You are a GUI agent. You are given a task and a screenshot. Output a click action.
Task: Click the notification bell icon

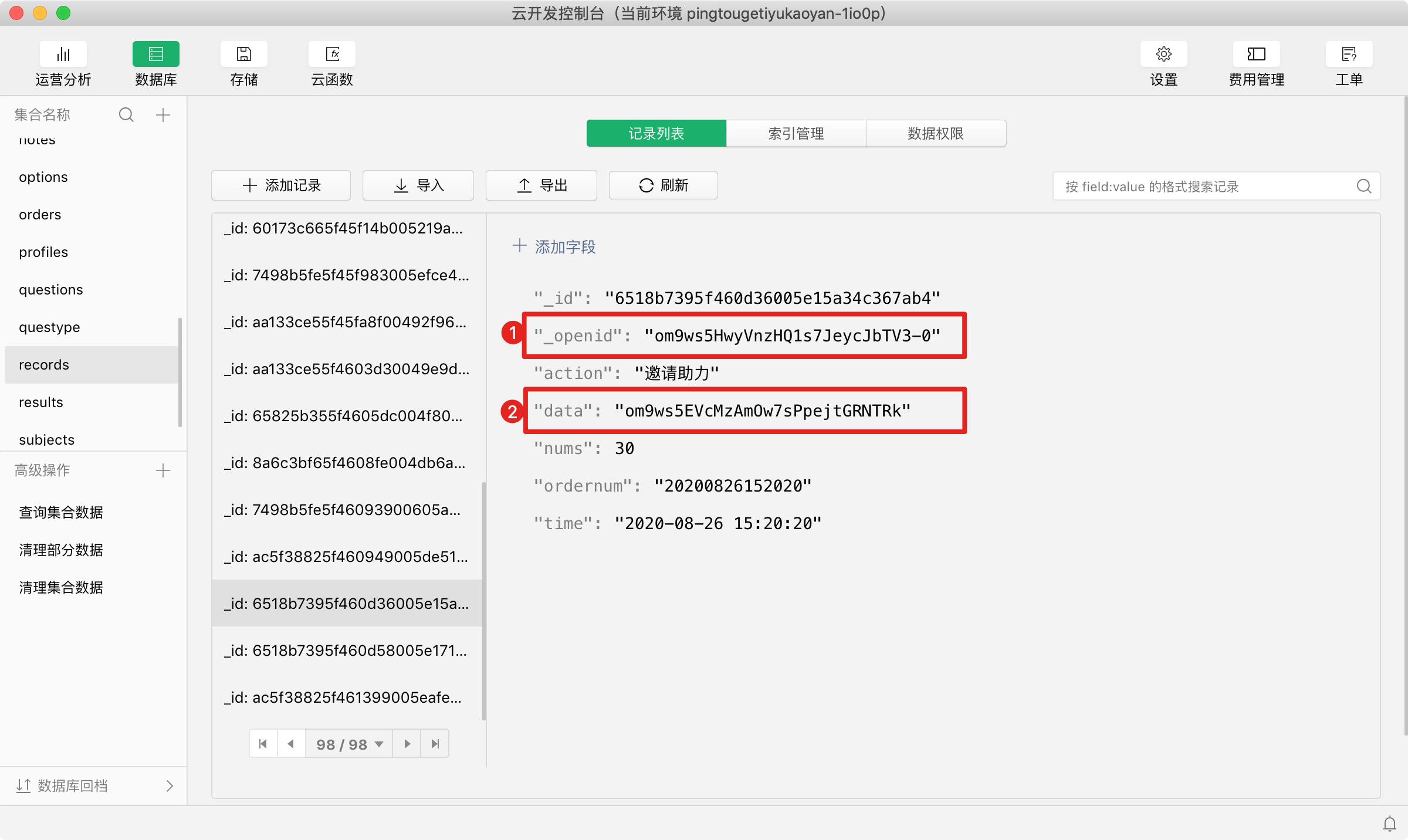(1389, 824)
